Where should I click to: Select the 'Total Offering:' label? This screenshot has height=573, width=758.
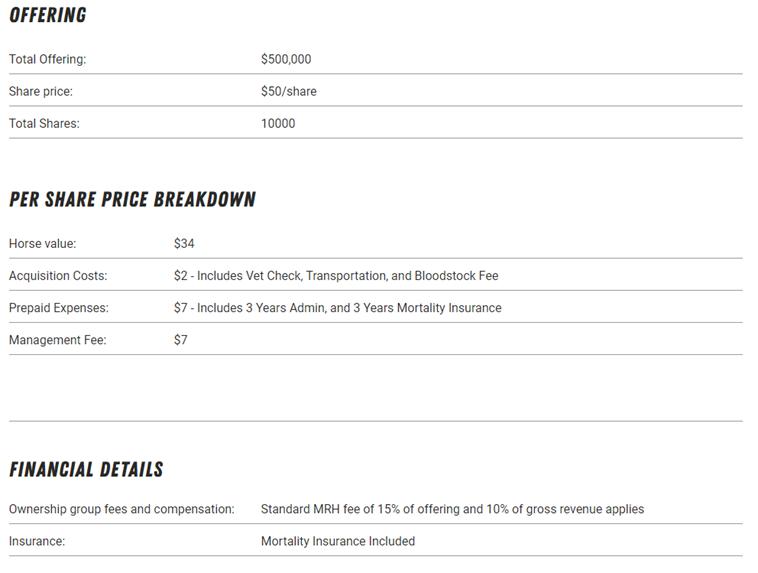[x=48, y=59]
